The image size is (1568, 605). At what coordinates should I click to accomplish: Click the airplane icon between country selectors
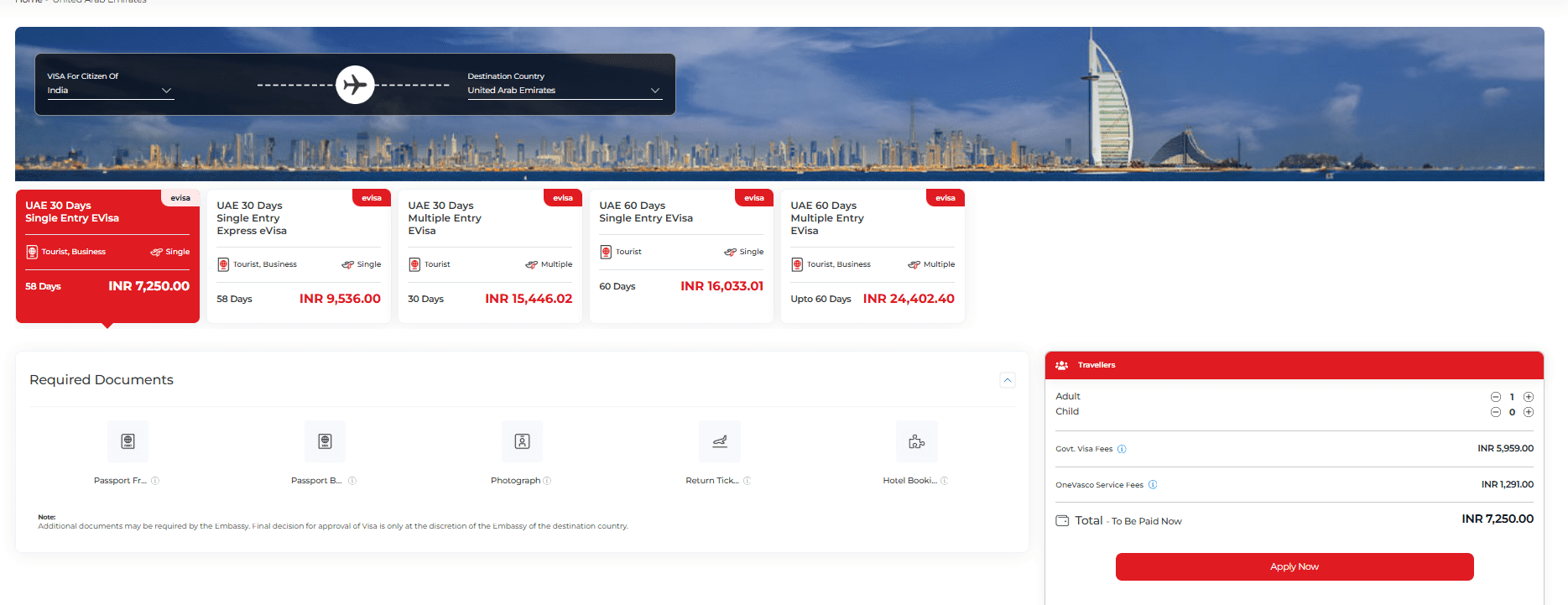point(355,85)
